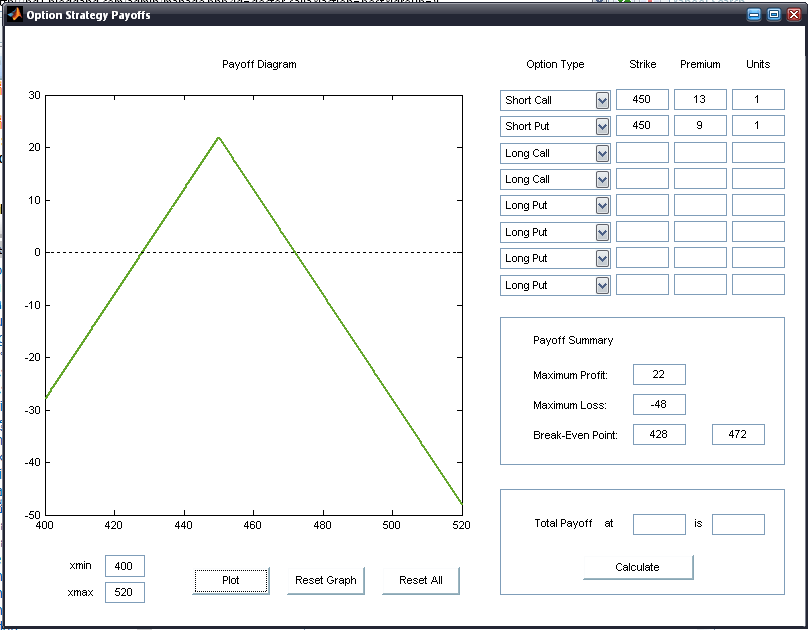
Task: Click the Premium column header
Action: pyautogui.click(x=700, y=64)
